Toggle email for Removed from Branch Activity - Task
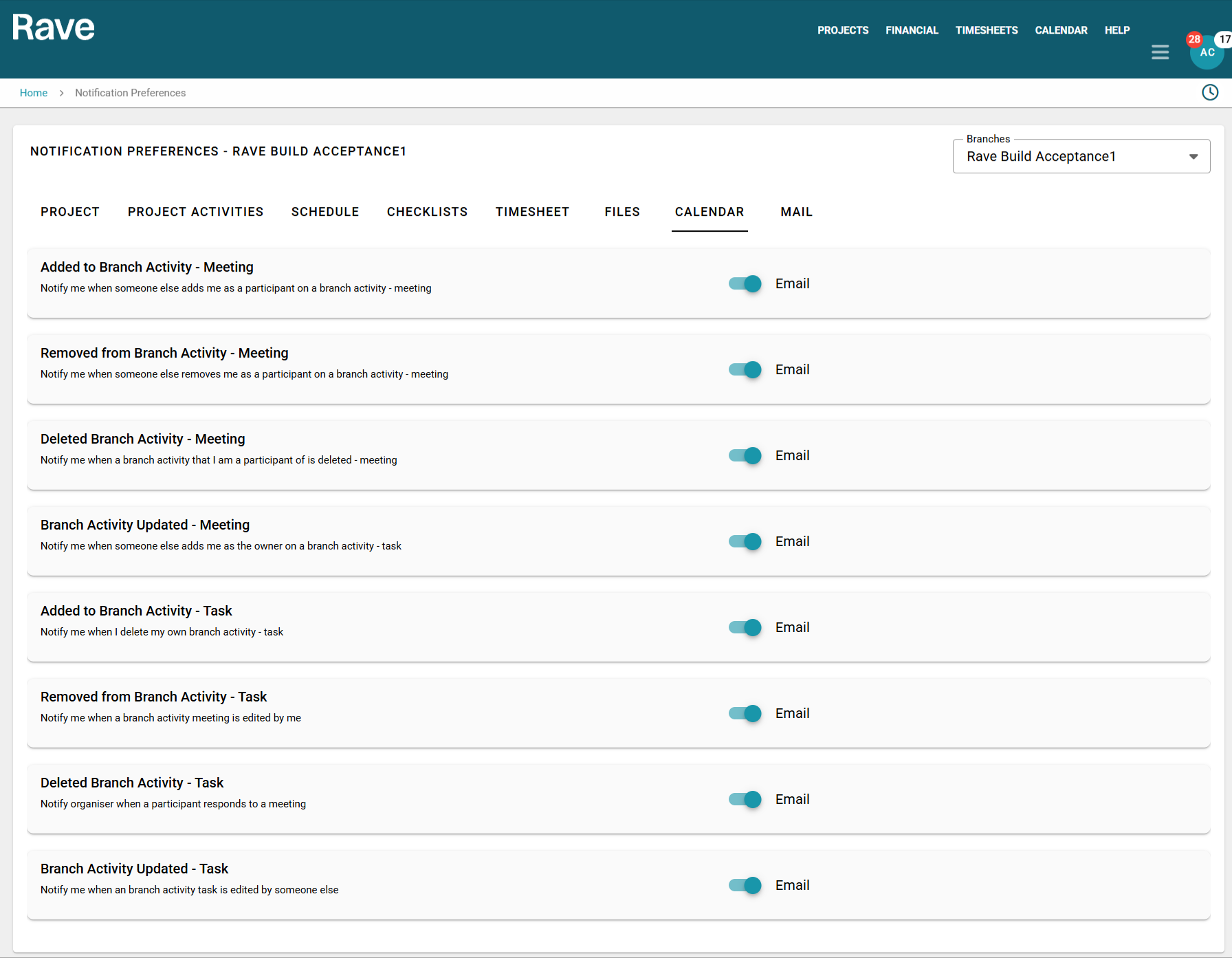 [745, 713]
